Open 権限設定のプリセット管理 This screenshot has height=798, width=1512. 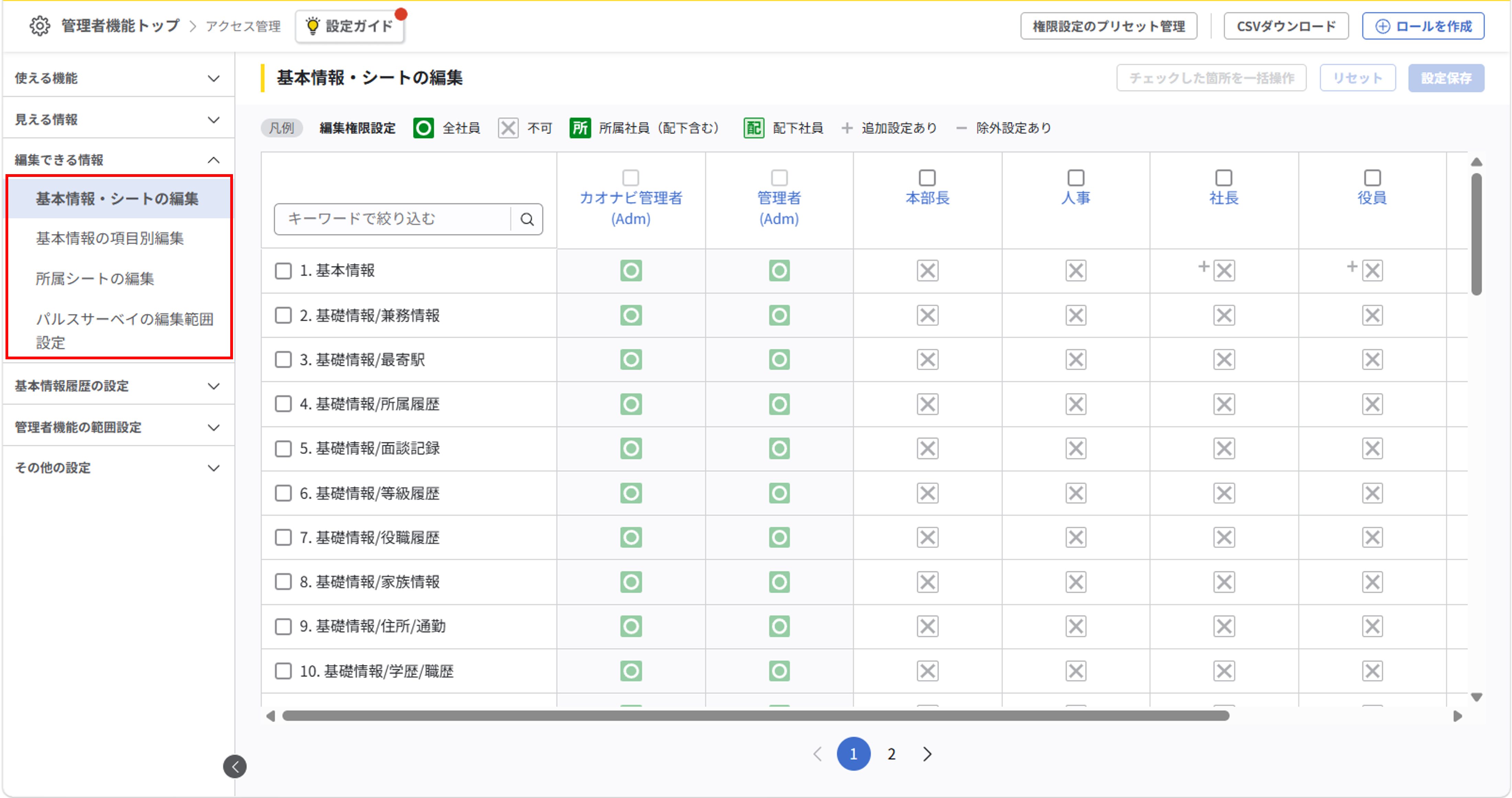[x=1109, y=26]
